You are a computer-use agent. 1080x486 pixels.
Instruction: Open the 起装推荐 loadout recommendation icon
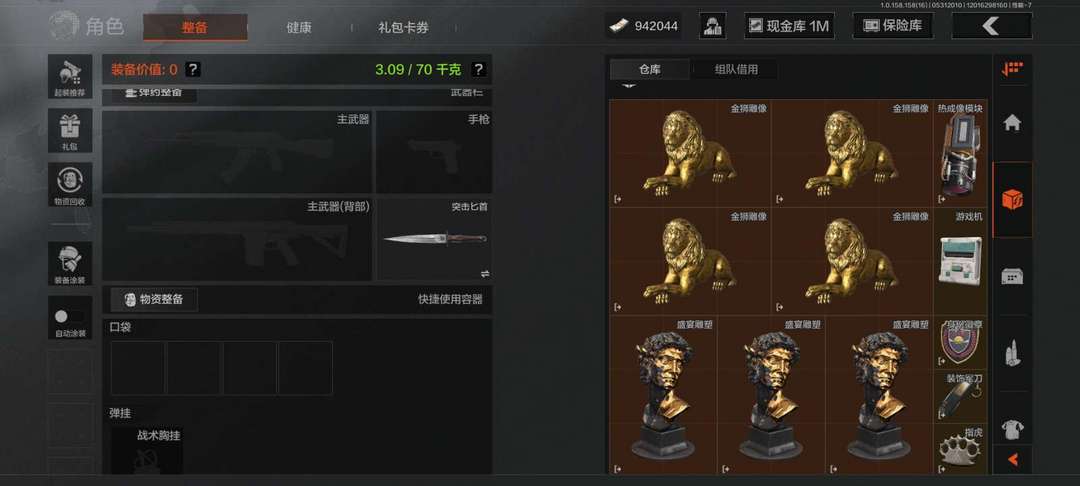70,76
